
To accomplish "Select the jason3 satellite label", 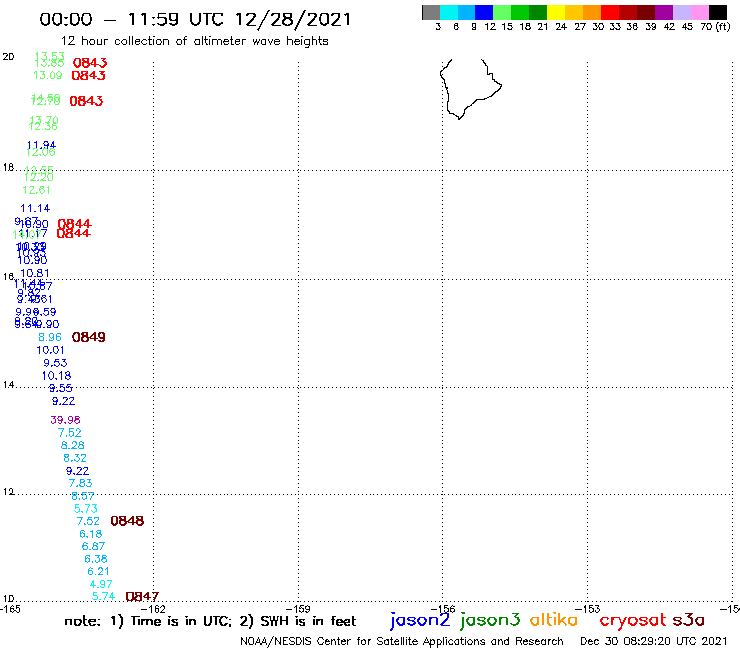I will [x=490, y=620].
